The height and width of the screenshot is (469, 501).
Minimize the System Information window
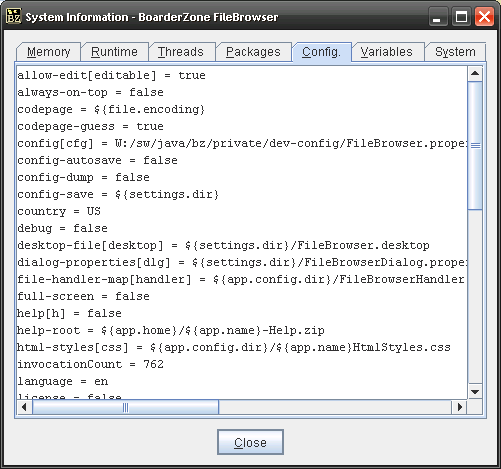[x=437, y=17]
